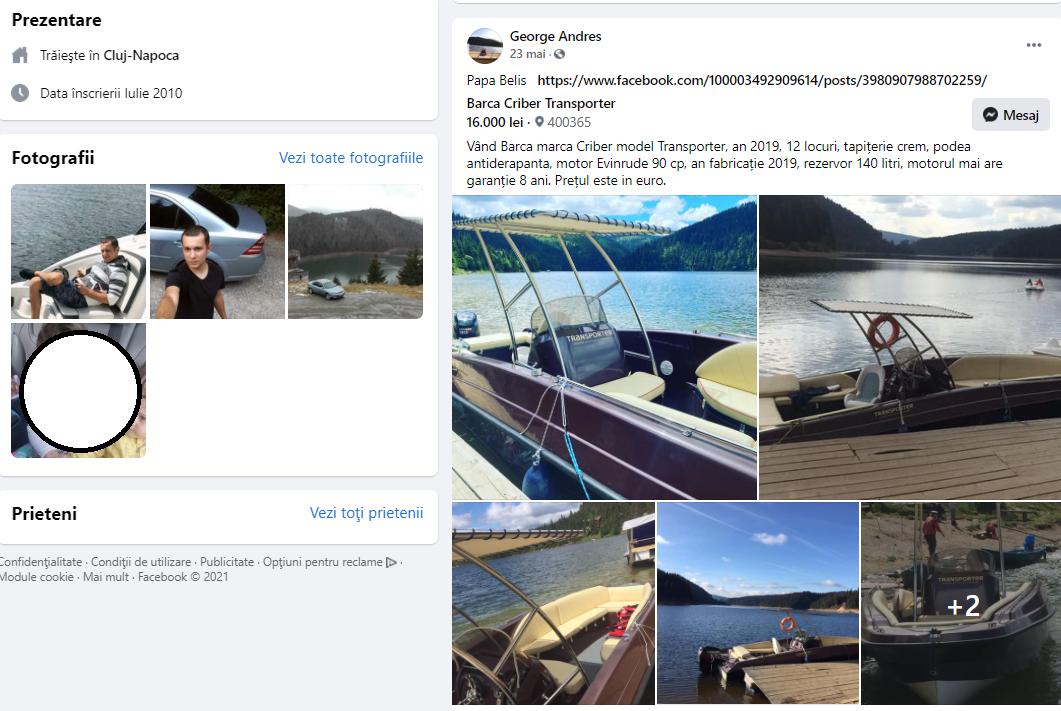1061x711 pixels.
Task: Open the man in black shirt photo
Action: click(x=217, y=252)
